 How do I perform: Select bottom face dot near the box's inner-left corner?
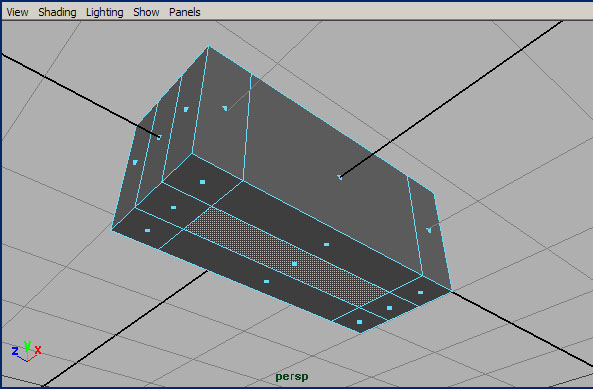click(202, 182)
